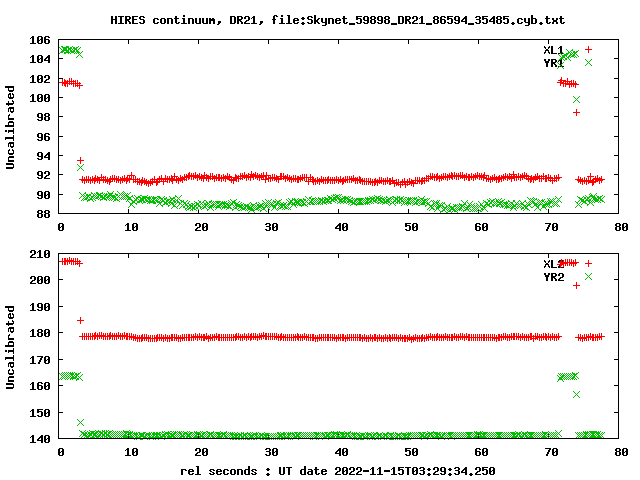The height and width of the screenshot is (480, 640).
Task: Click the red plus marker beside XL1 legend
Action: [588, 49]
